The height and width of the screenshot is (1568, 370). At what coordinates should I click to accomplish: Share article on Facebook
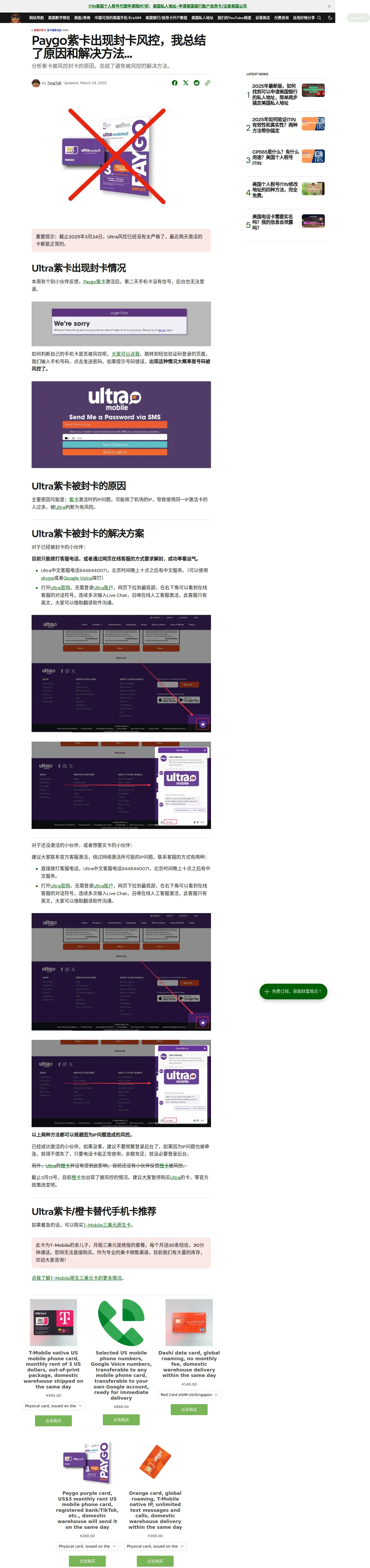[175, 83]
